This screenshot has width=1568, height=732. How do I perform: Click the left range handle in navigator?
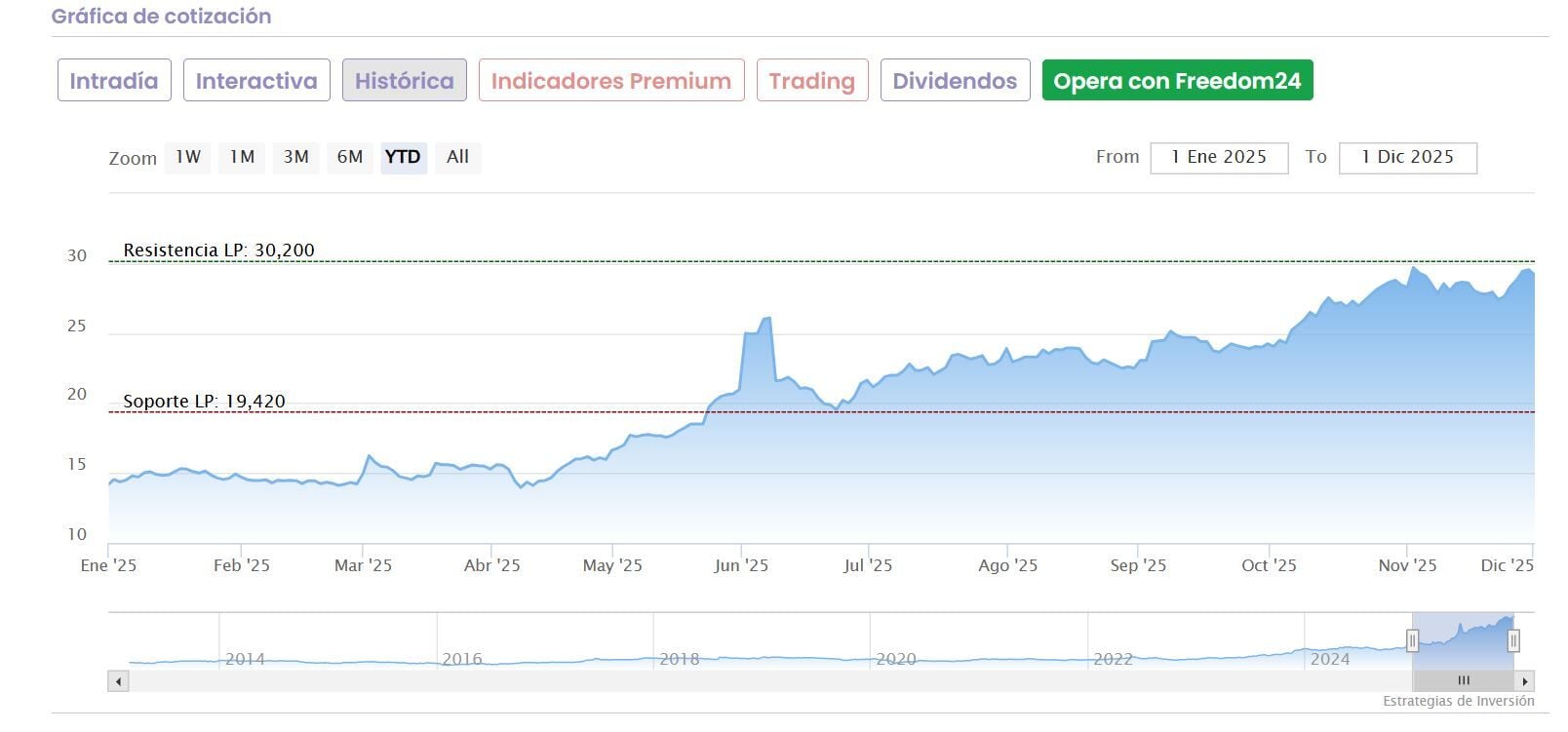point(1412,640)
